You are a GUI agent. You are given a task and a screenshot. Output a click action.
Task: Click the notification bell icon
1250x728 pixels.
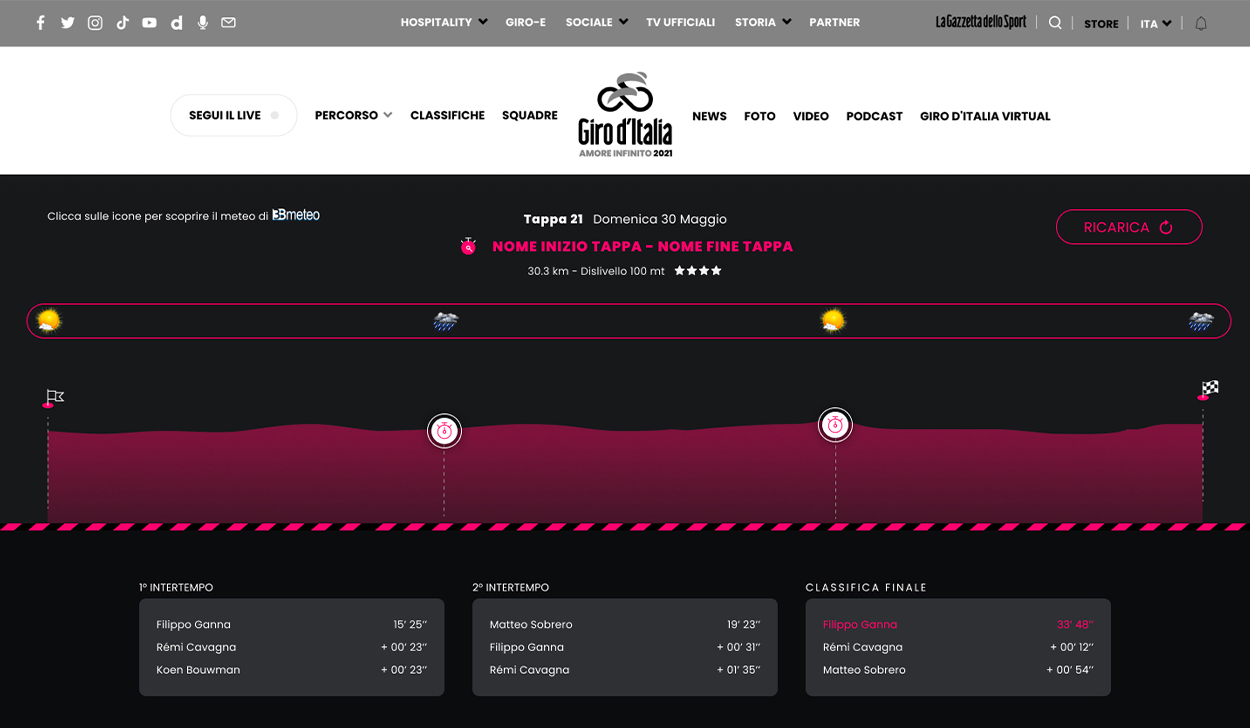point(1201,23)
